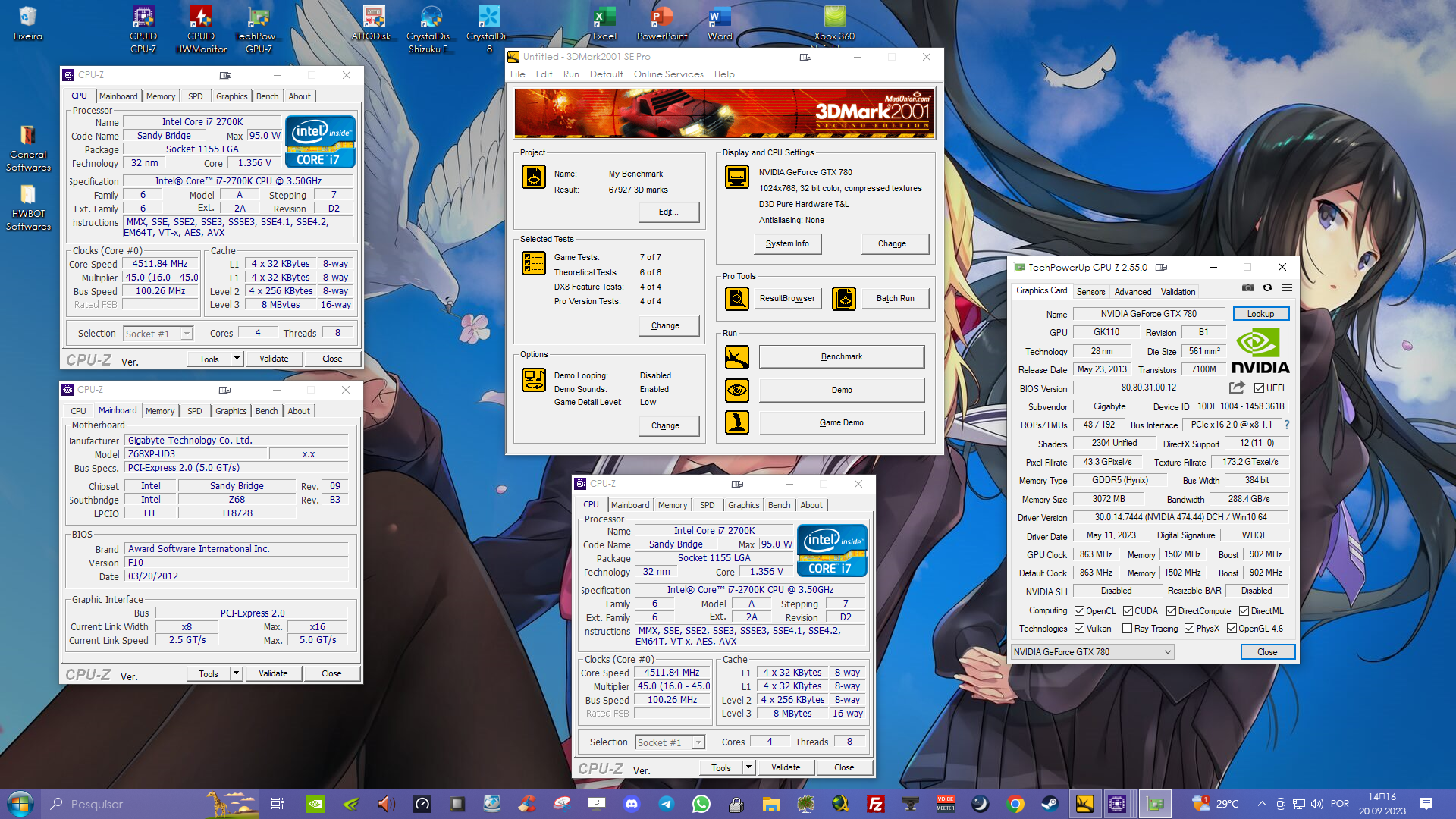
Task: Click Demo eye icon in 3DMark Run section
Action: pos(736,391)
